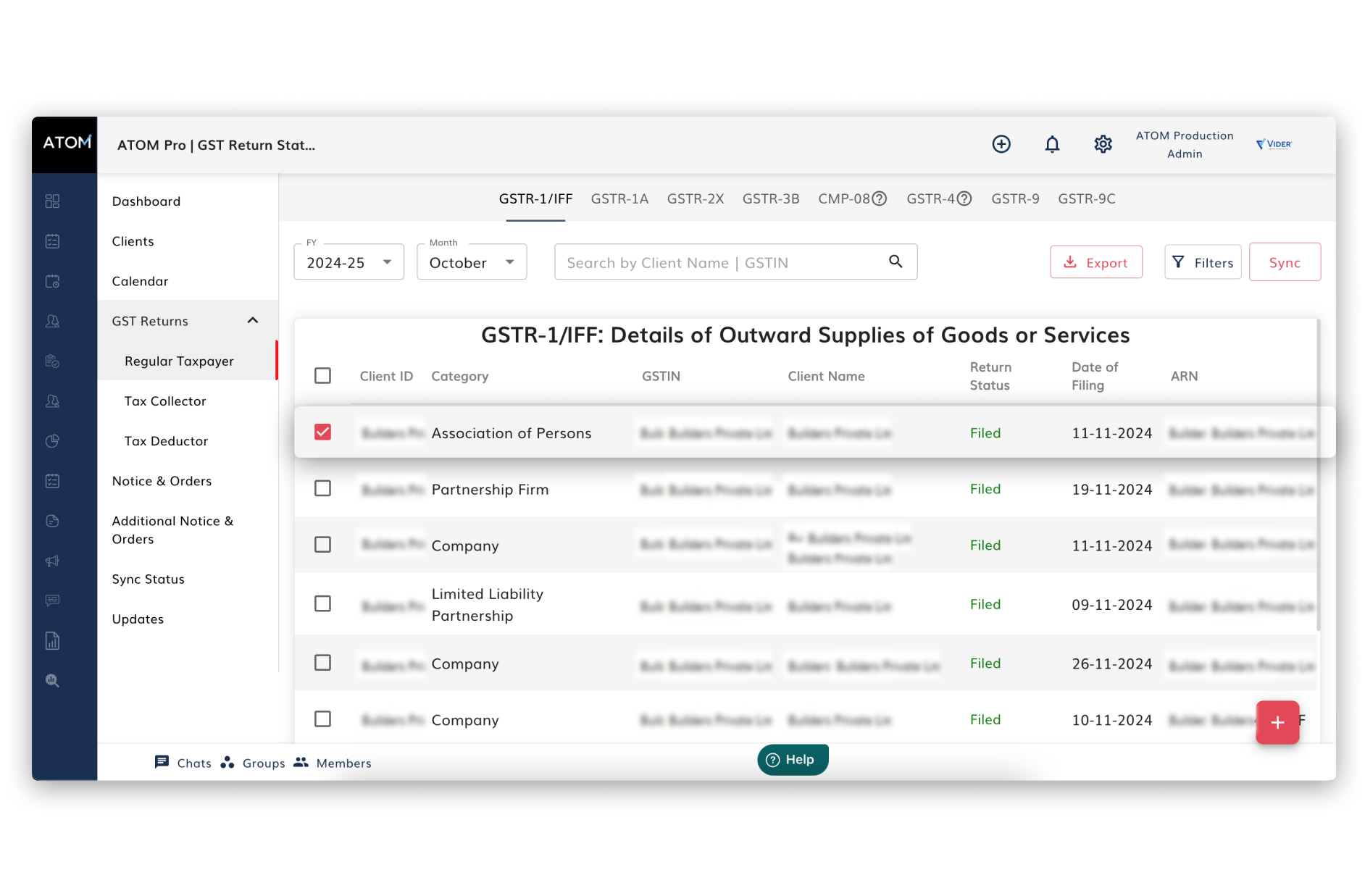
Task: Open notifications via the bell icon
Action: (x=1052, y=144)
